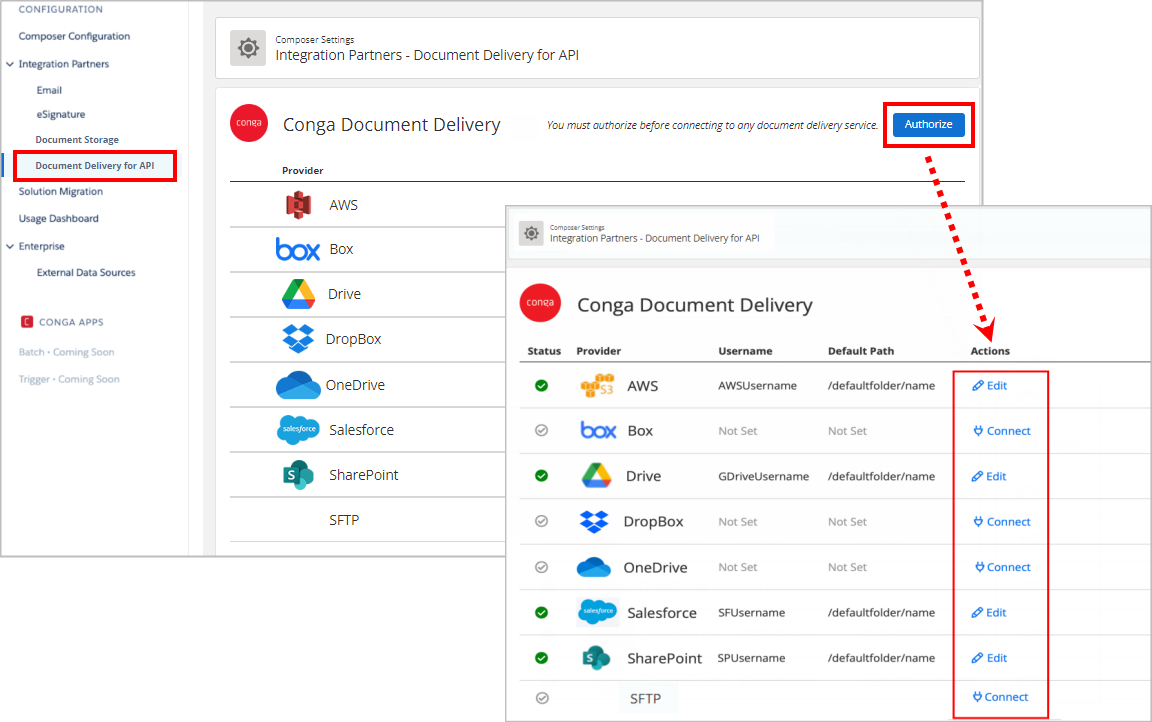This screenshot has height=722, width=1152.
Task: Click the Conga Apps icon
Action: click(27, 322)
